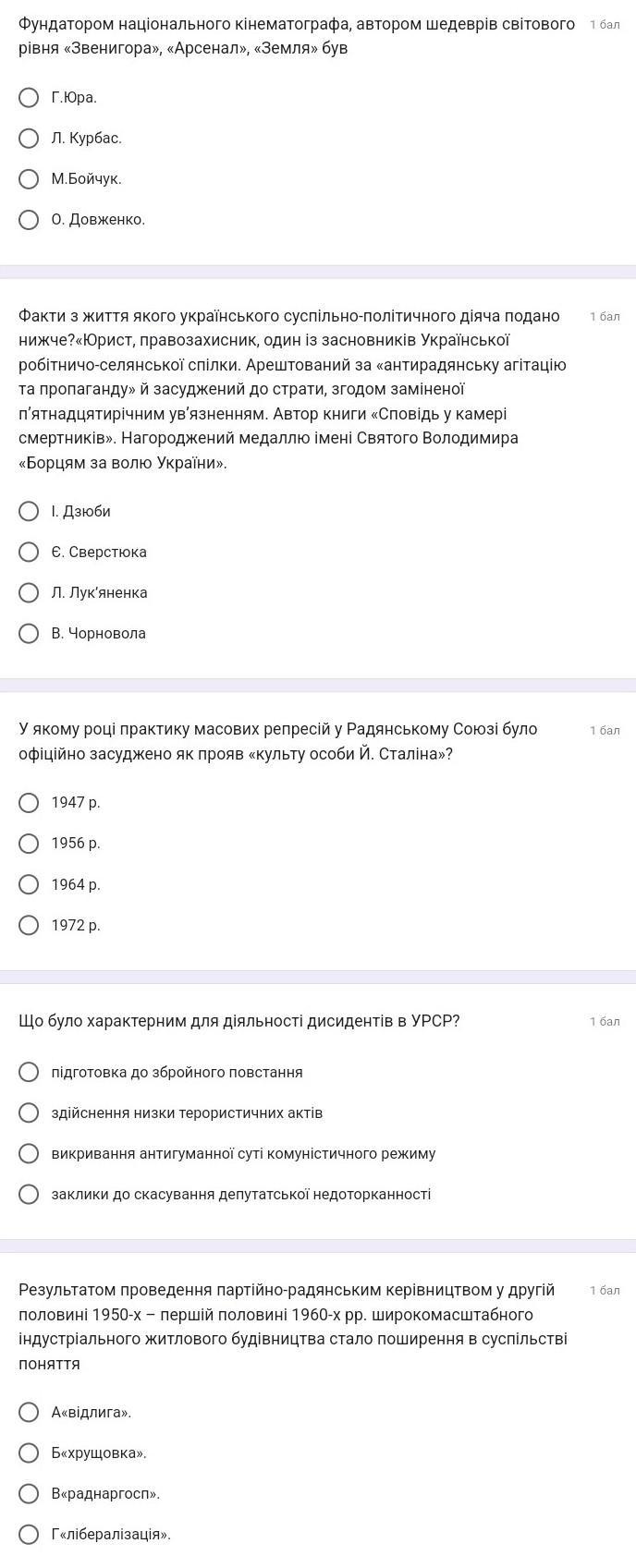Select 1972 р. radio button
The height and width of the screenshot is (1568, 636).
click(x=30, y=925)
